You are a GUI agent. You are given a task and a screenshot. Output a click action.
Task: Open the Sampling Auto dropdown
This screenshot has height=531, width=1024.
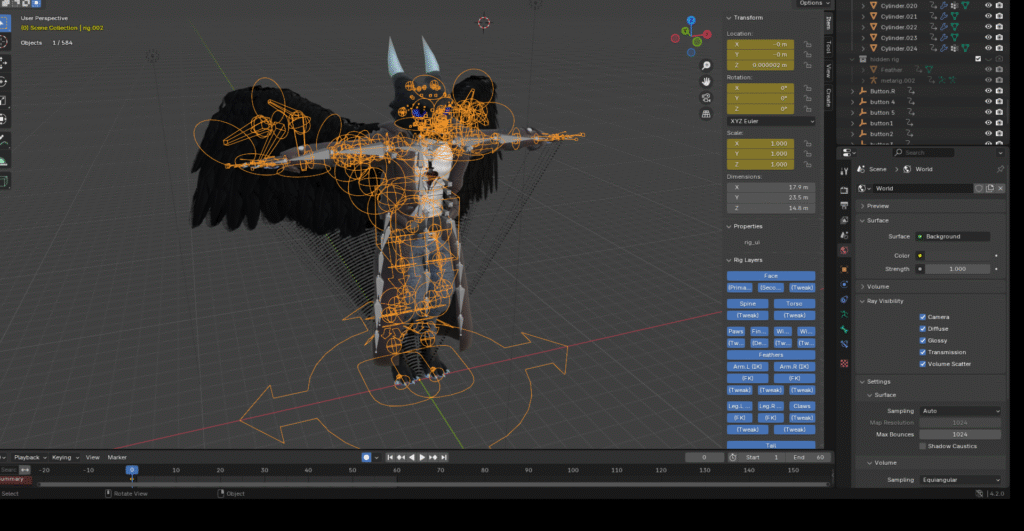click(x=960, y=411)
